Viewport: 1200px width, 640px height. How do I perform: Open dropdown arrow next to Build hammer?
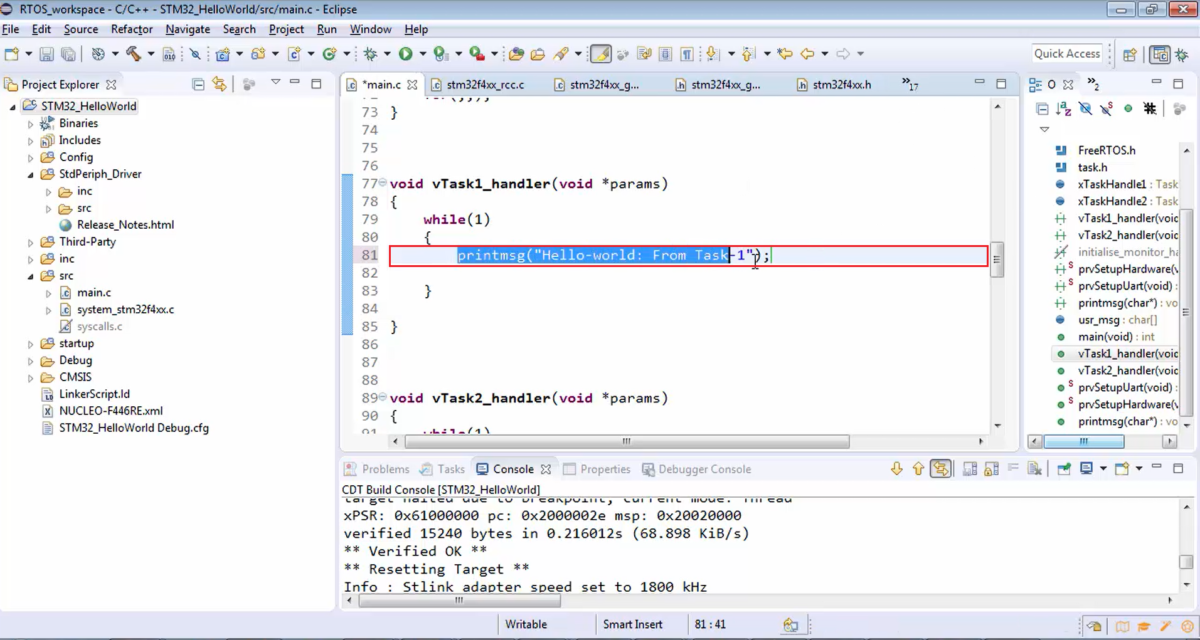[x=150, y=54]
